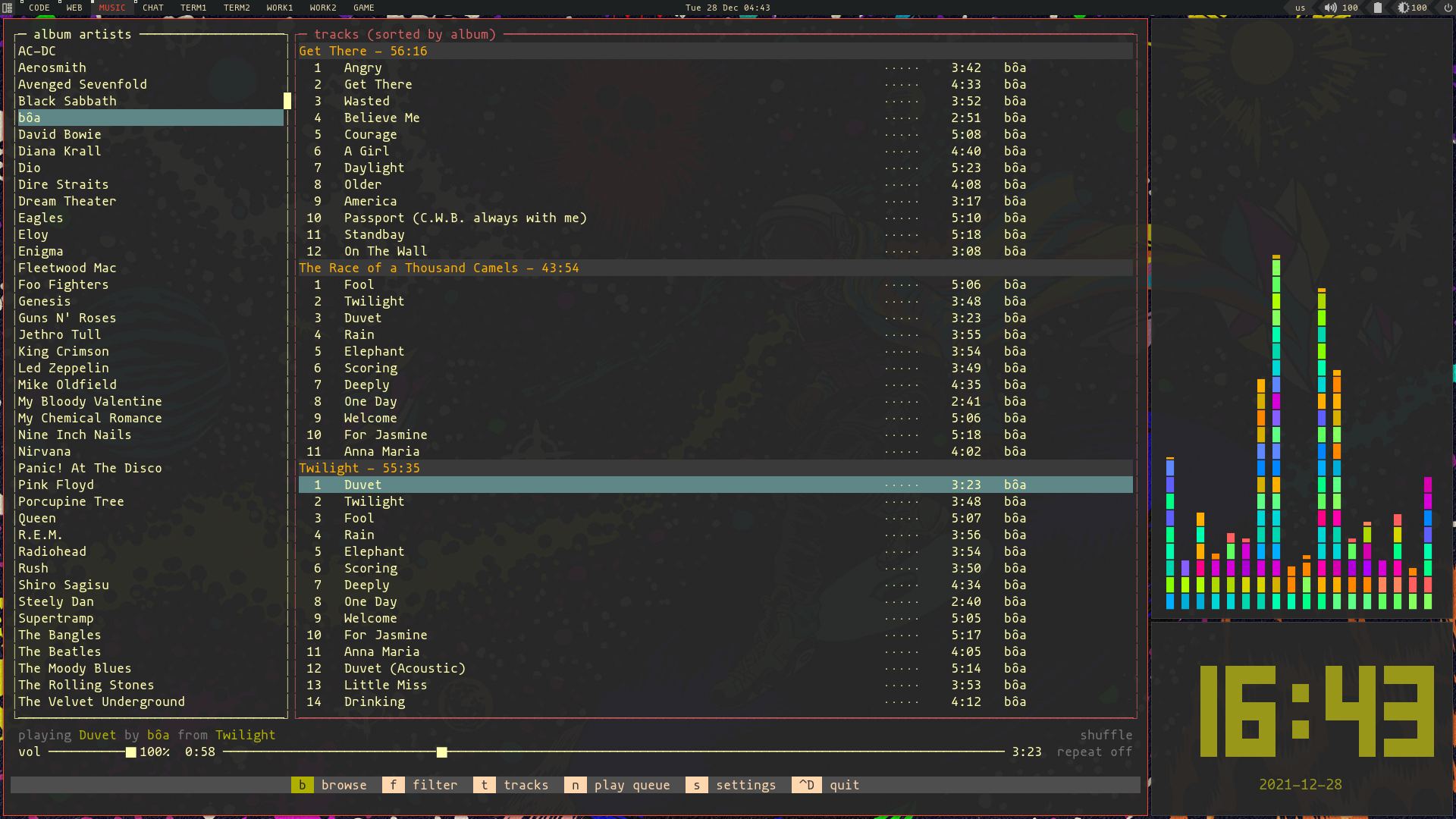Expand The Race of a Thousand Camels album
Image resolution: width=1456 pixels, height=819 pixels.
pos(439,268)
